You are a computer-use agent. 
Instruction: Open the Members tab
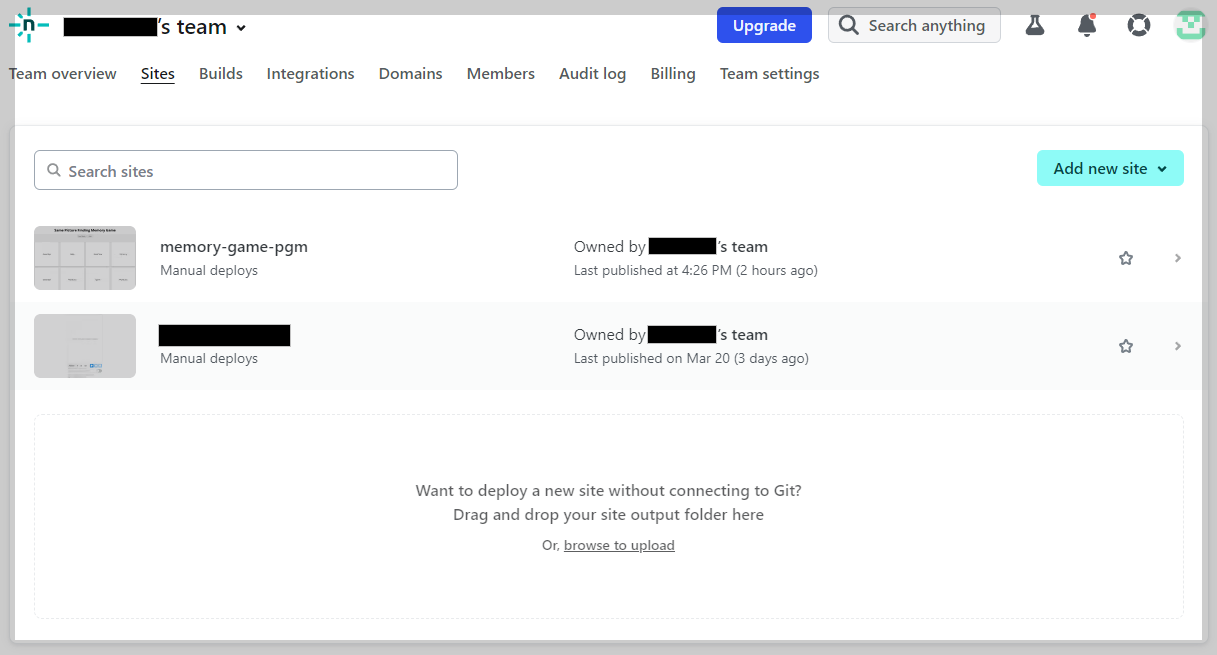(501, 74)
